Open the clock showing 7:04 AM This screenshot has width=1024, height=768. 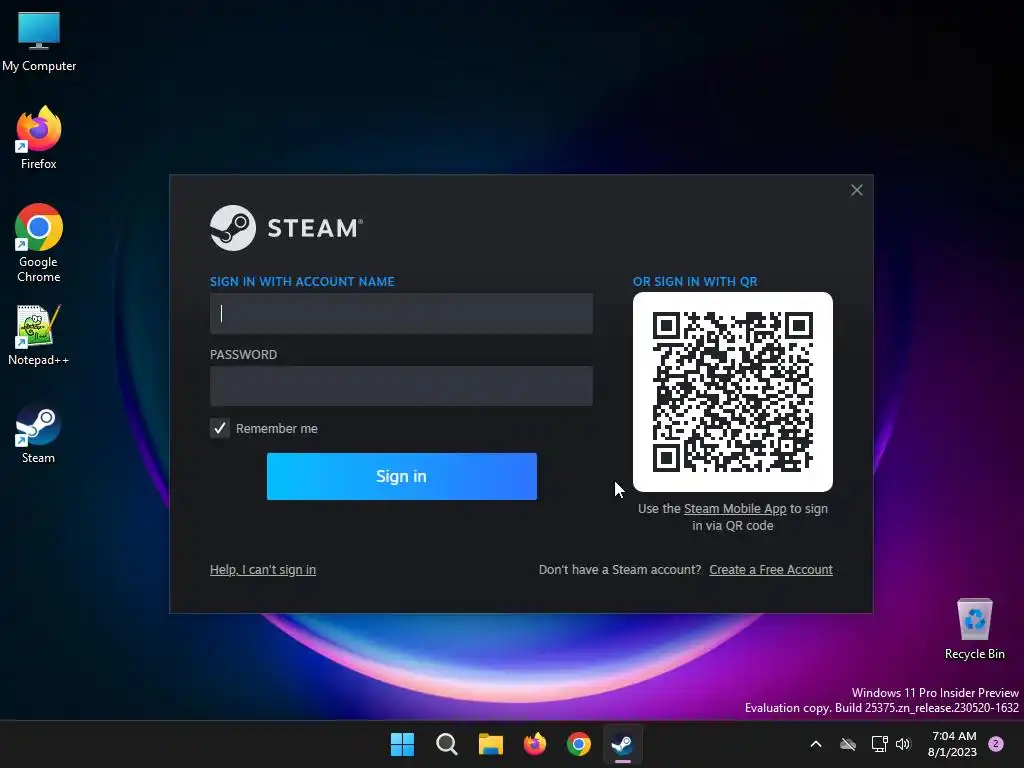tap(953, 744)
